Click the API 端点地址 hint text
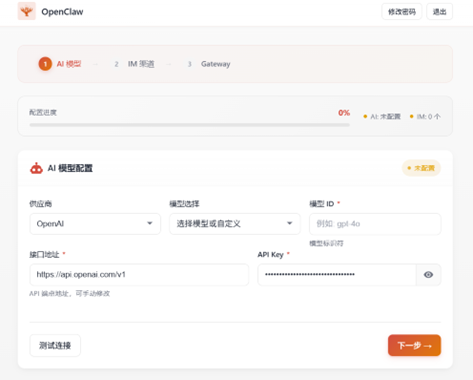This screenshot has width=473, height=380. point(70,294)
